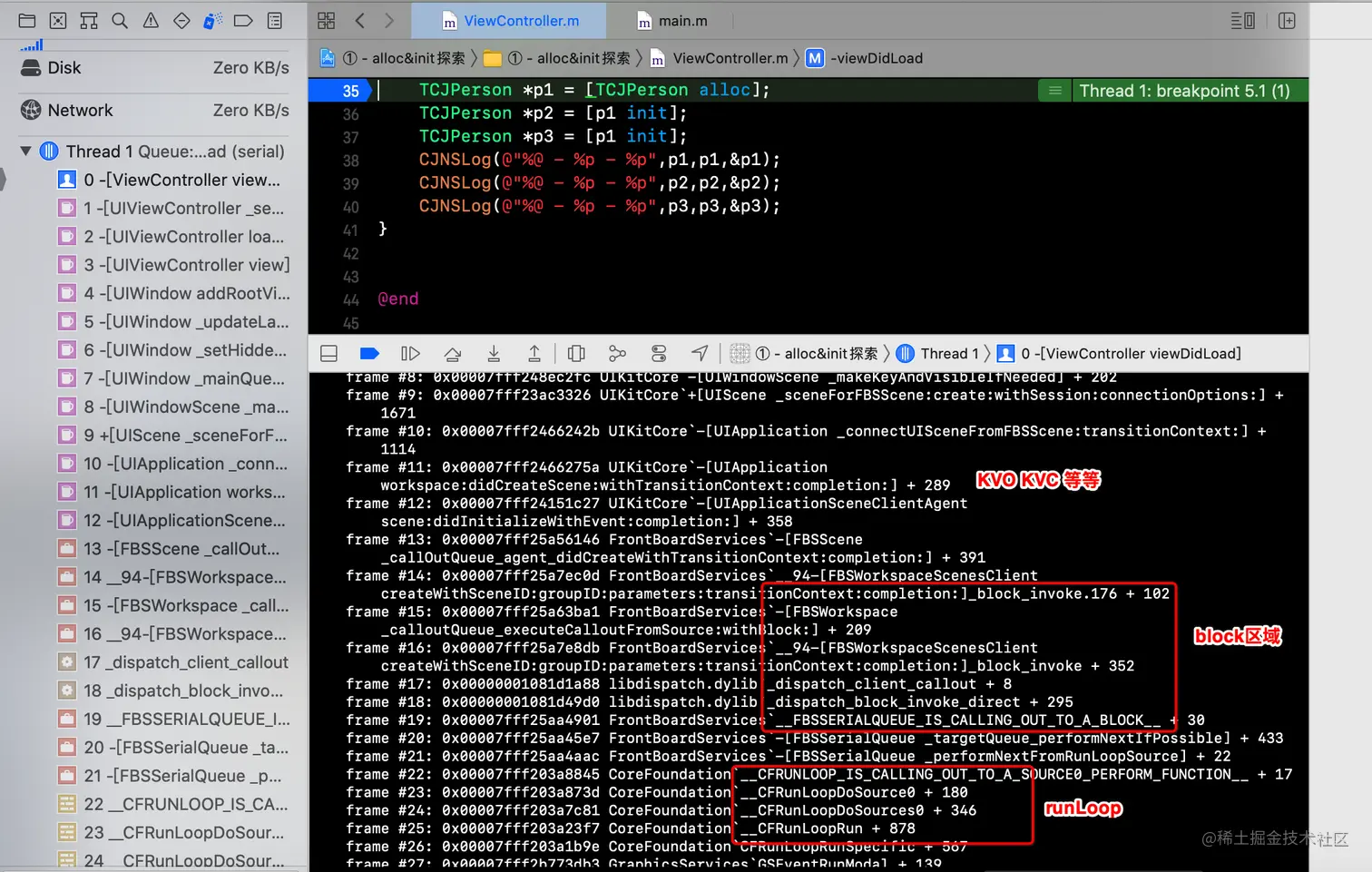Click line number 38 in the gutter
The height and width of the screenshot is (872, 1372).
point(350,161)
